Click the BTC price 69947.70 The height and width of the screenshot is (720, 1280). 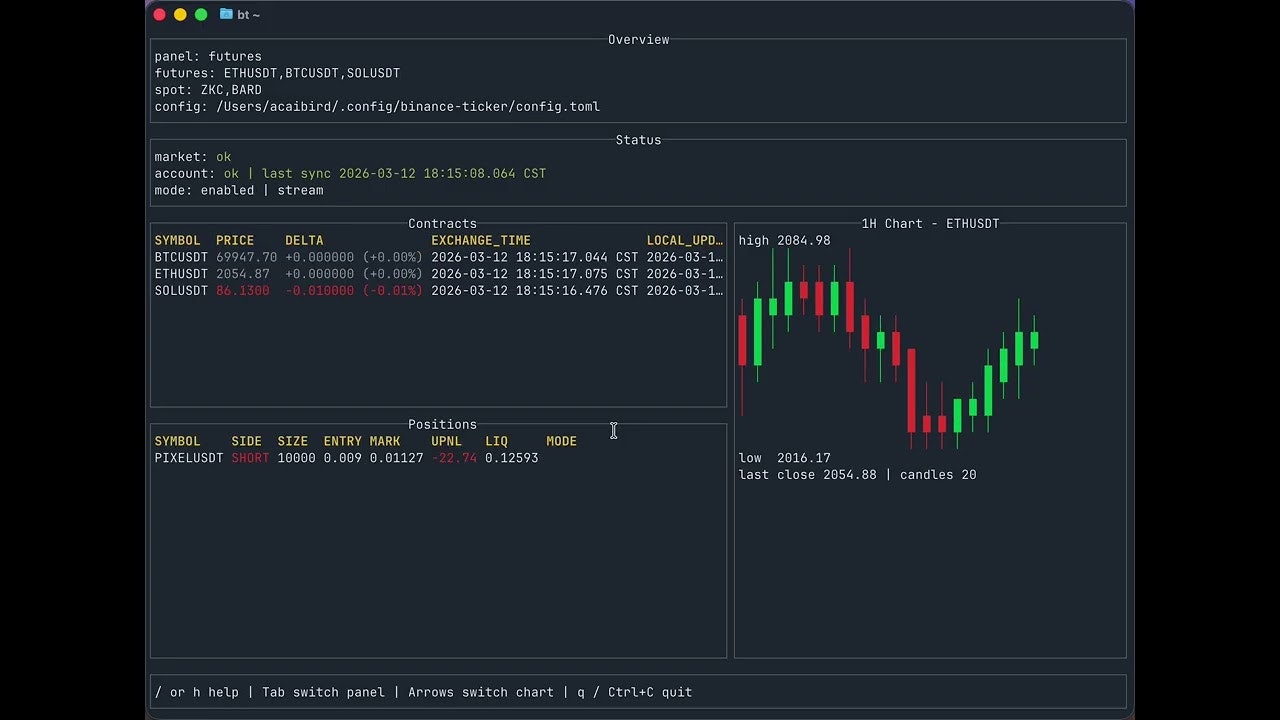point(247,257)
